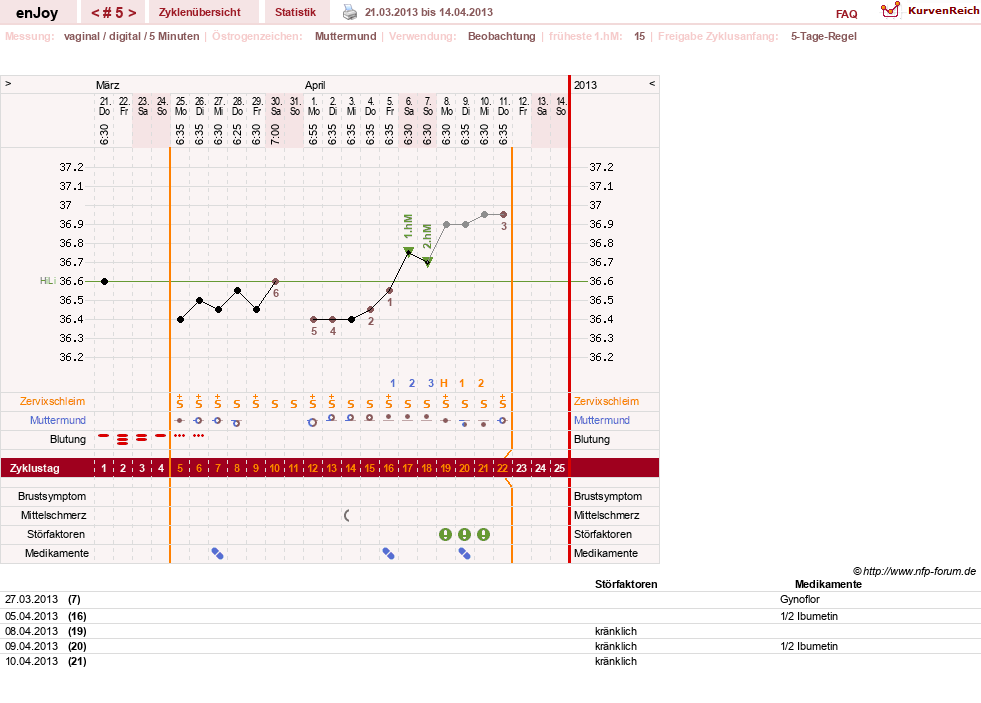Click the Störfaktoren warning icon on day 20
This screenshot has width=981, height=703.
point(464,534)
